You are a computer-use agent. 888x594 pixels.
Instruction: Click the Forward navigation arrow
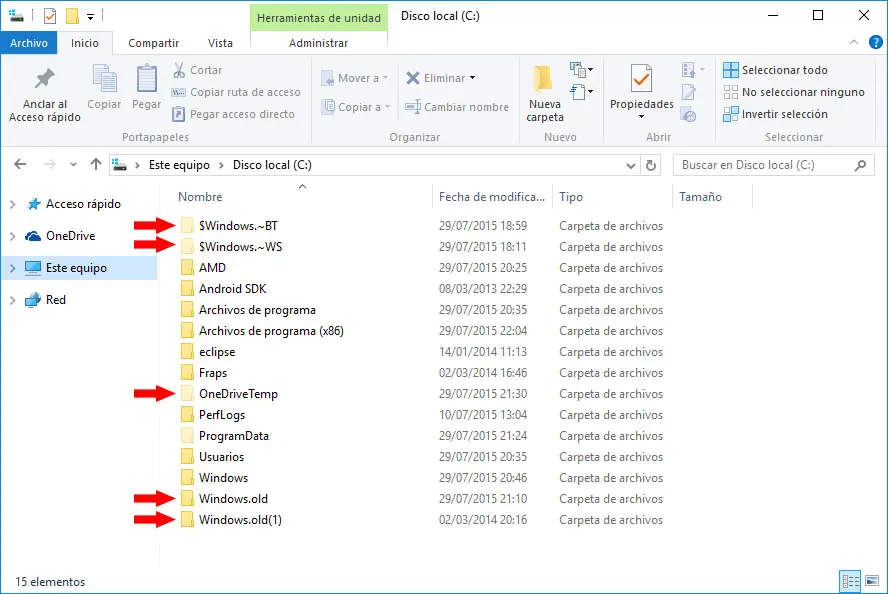click(x=50, y=165)
